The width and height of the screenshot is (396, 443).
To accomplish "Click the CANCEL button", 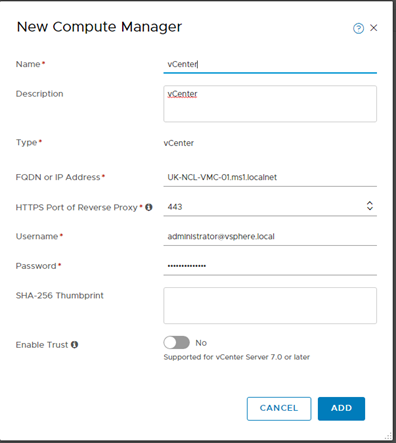I will pos(279,408).
